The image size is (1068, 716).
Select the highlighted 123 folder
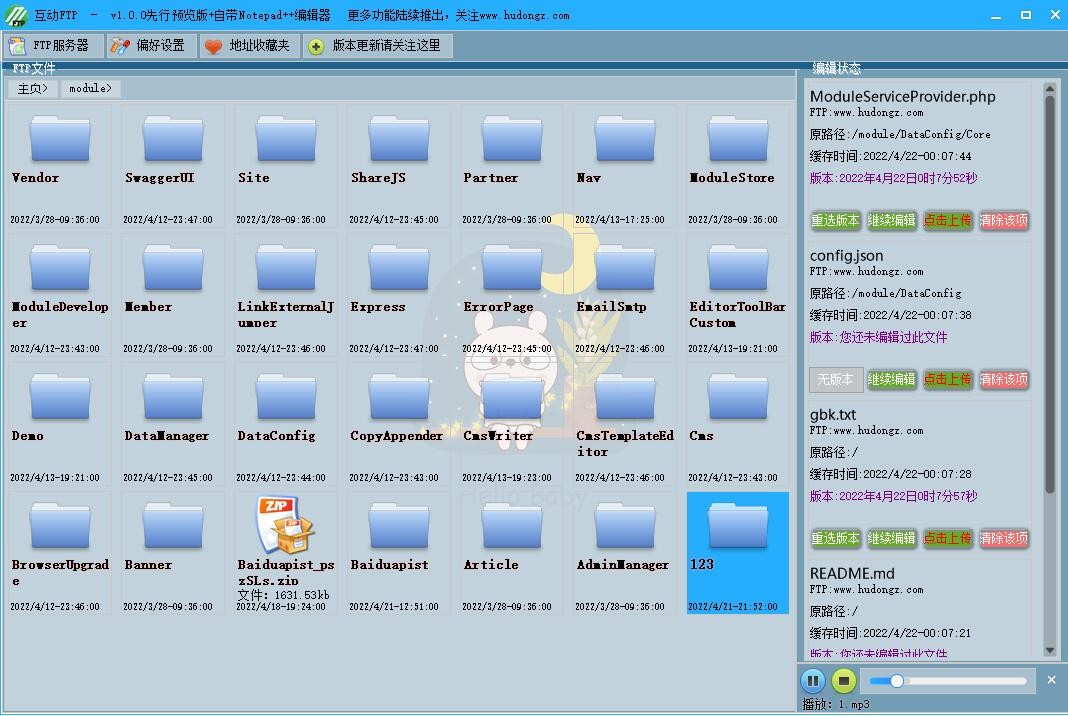(736, 545)
